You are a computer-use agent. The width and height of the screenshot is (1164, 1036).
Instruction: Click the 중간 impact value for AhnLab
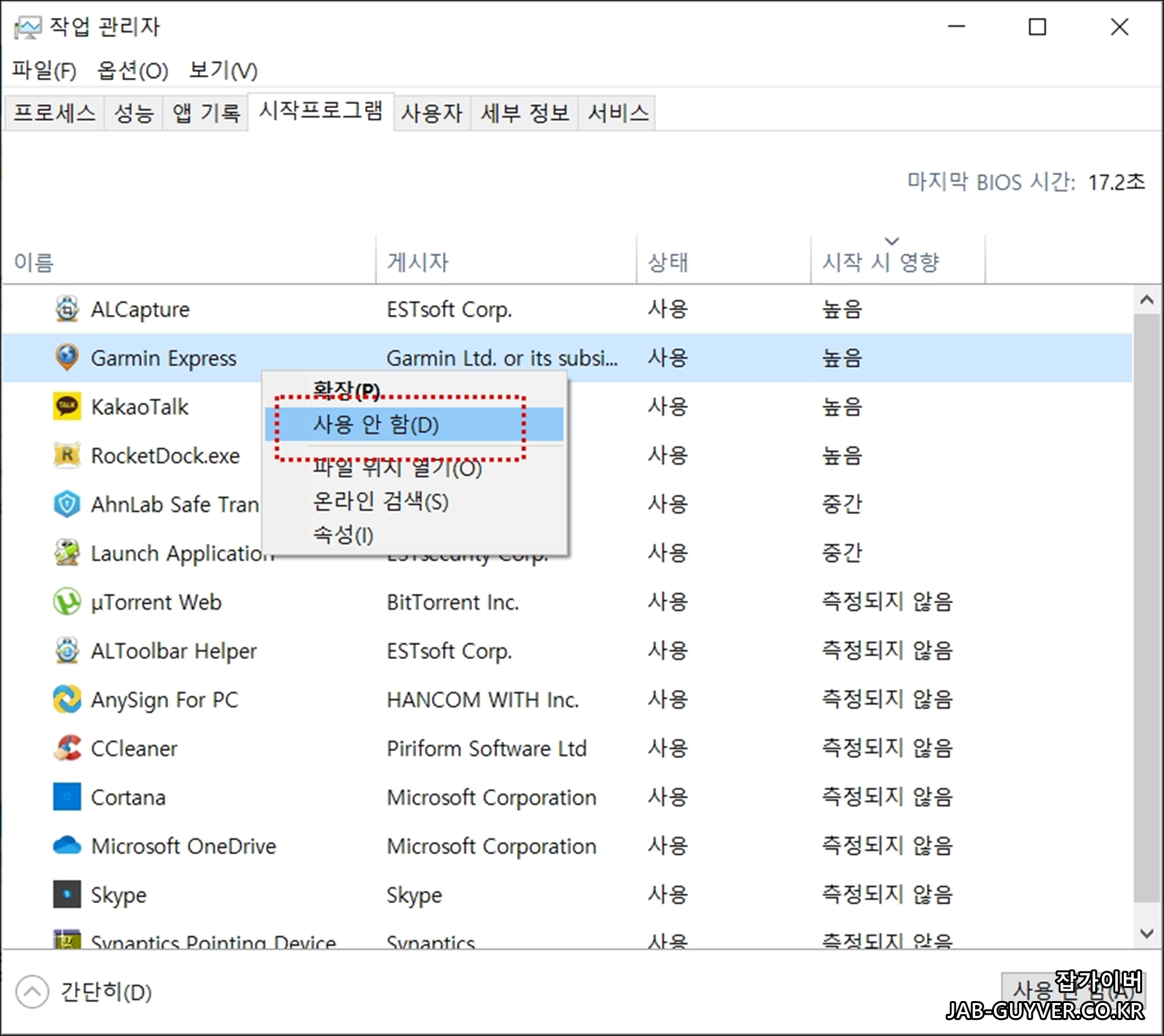[842, 504]
